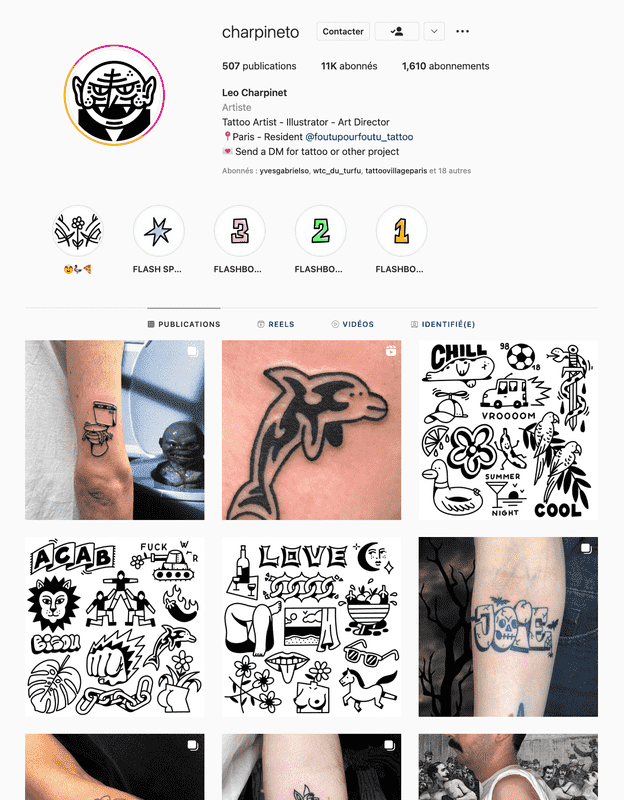Switch to the Vidéos tab

tap(353, 324)
